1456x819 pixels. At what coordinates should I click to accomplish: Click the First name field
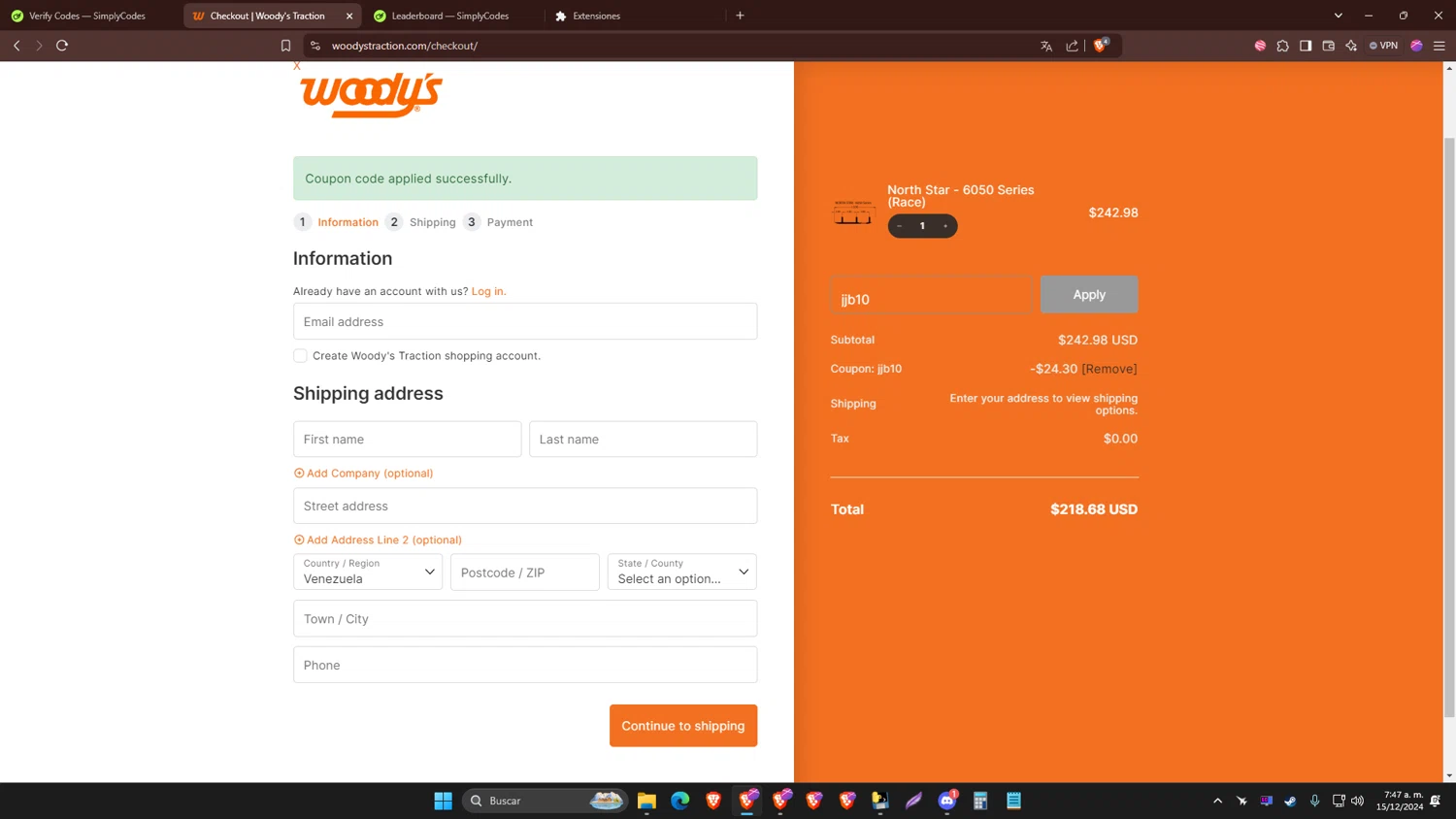coord(407,439)
